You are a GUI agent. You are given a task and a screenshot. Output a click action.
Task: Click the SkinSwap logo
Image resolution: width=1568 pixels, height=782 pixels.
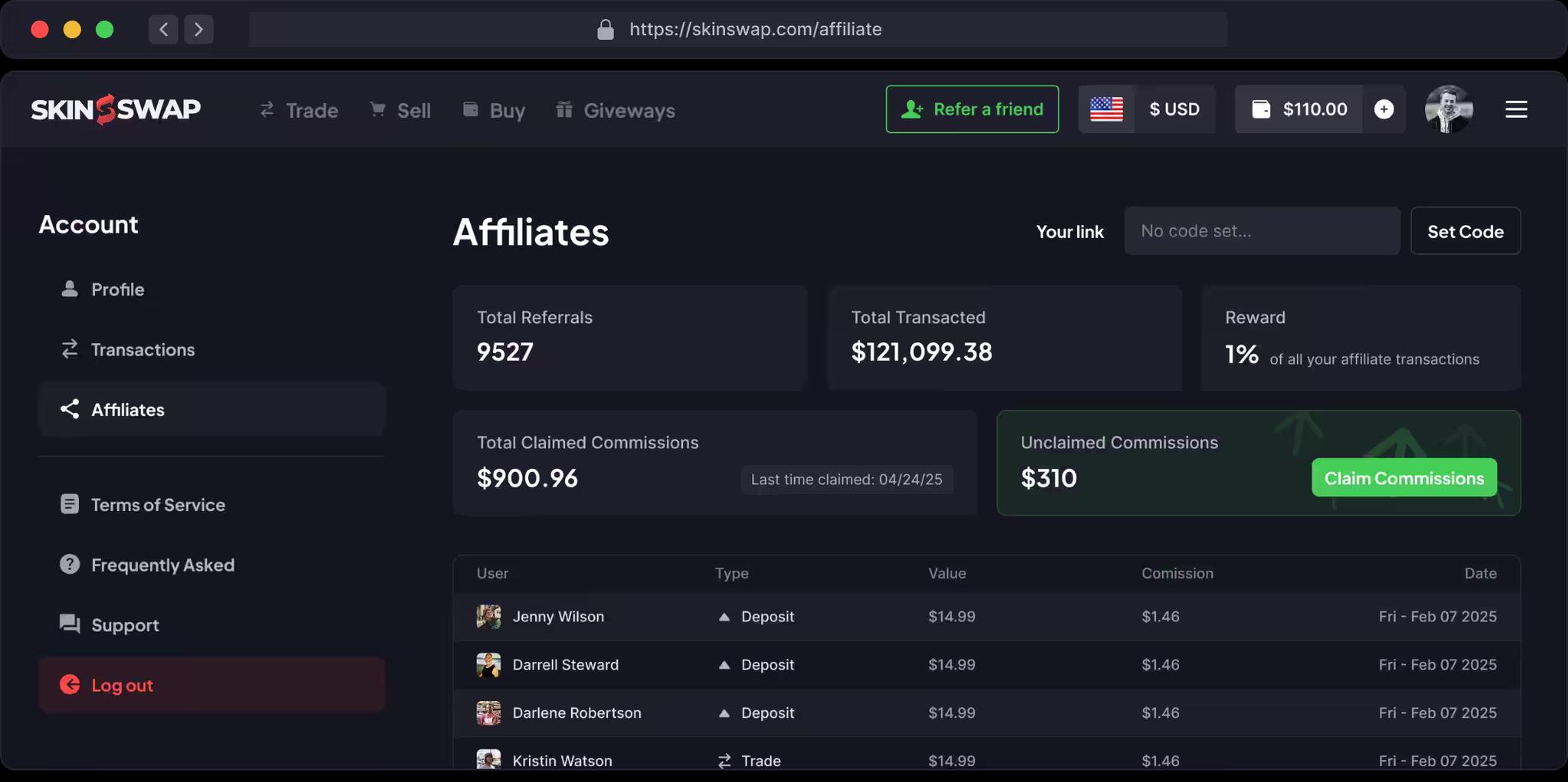tap(115, 109)
